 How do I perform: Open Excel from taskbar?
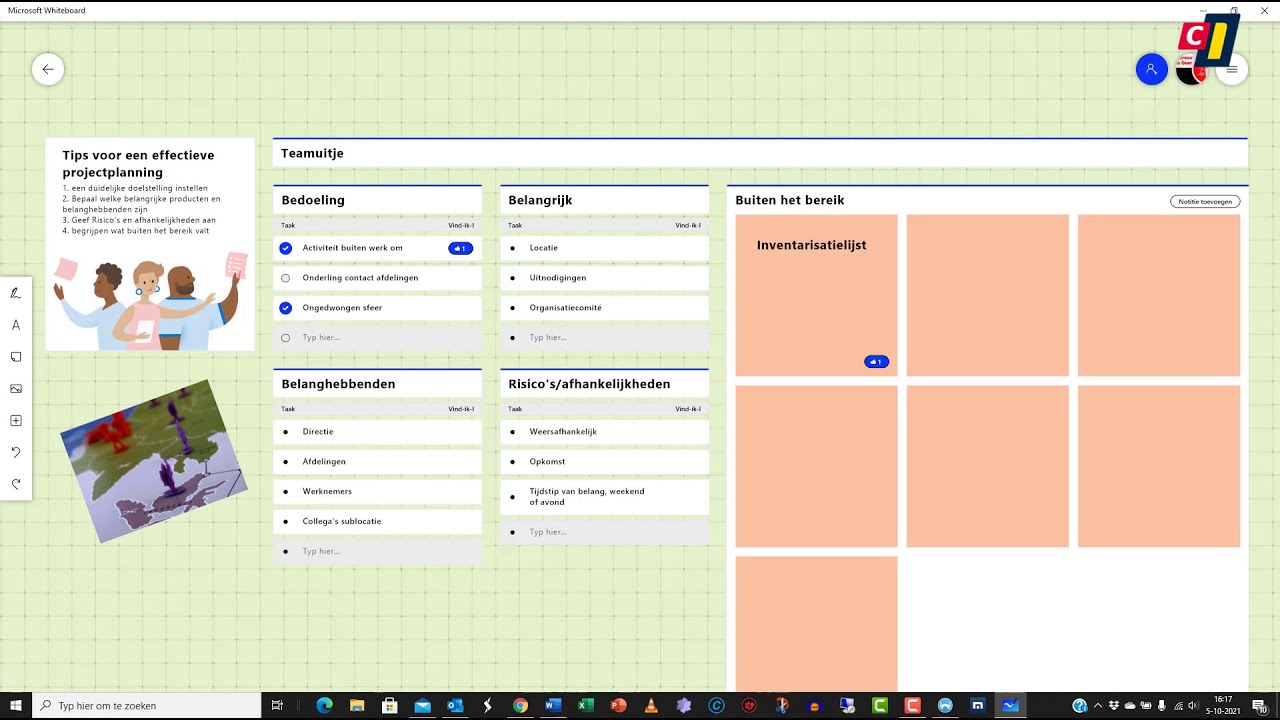coord(586,705)
